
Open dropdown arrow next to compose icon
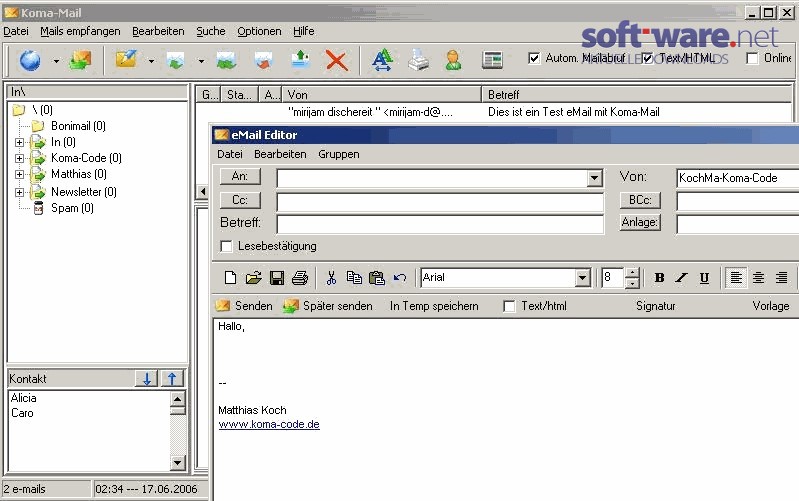151,61
